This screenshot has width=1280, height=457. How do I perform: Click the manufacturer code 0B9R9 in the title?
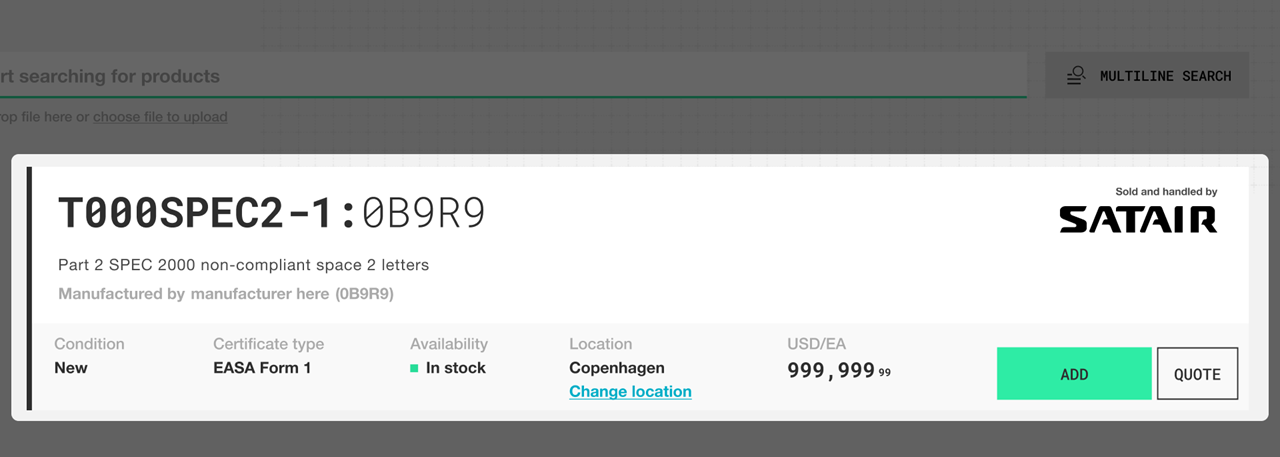424,214
